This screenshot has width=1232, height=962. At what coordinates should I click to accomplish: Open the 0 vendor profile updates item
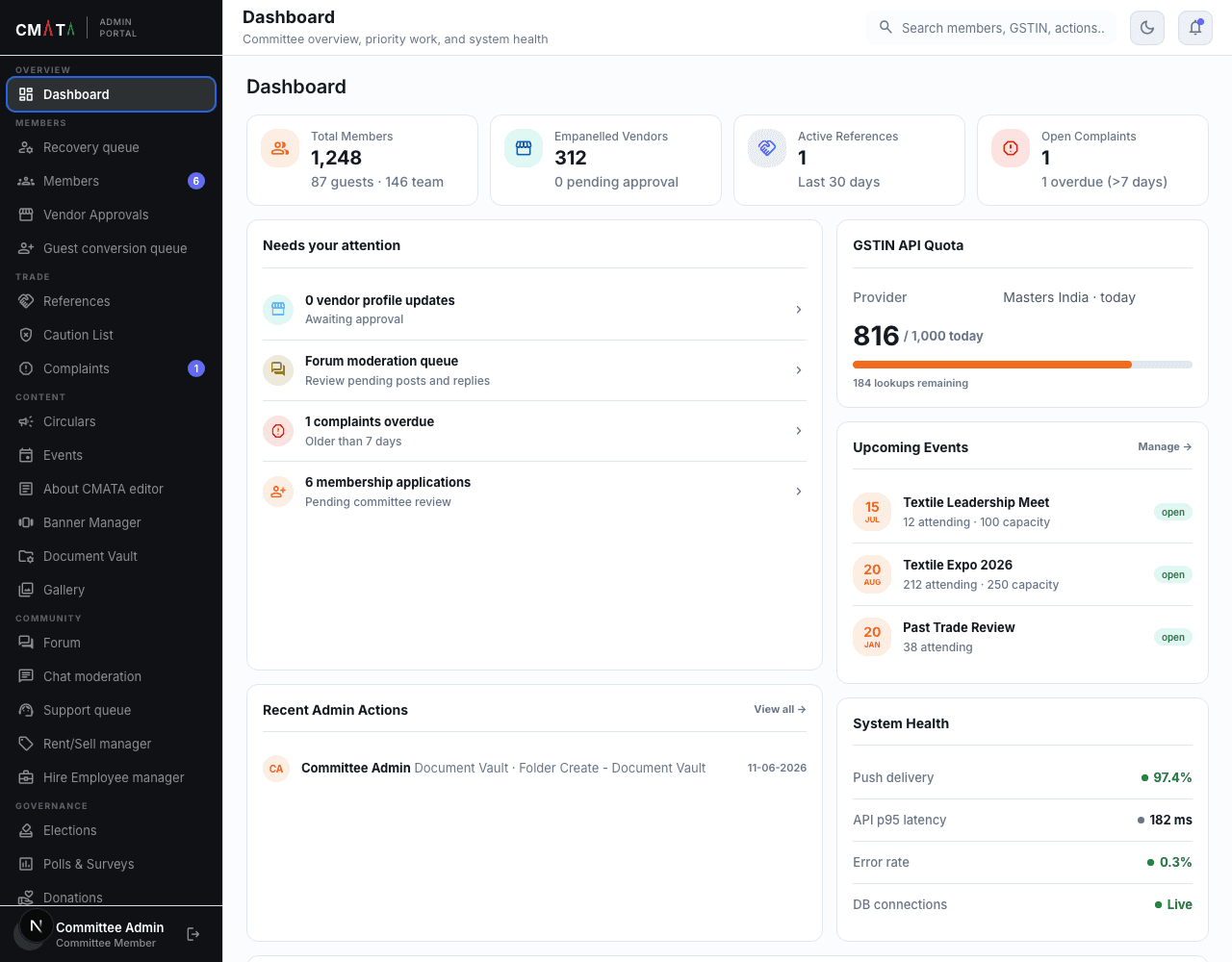(x=534, y=310)
